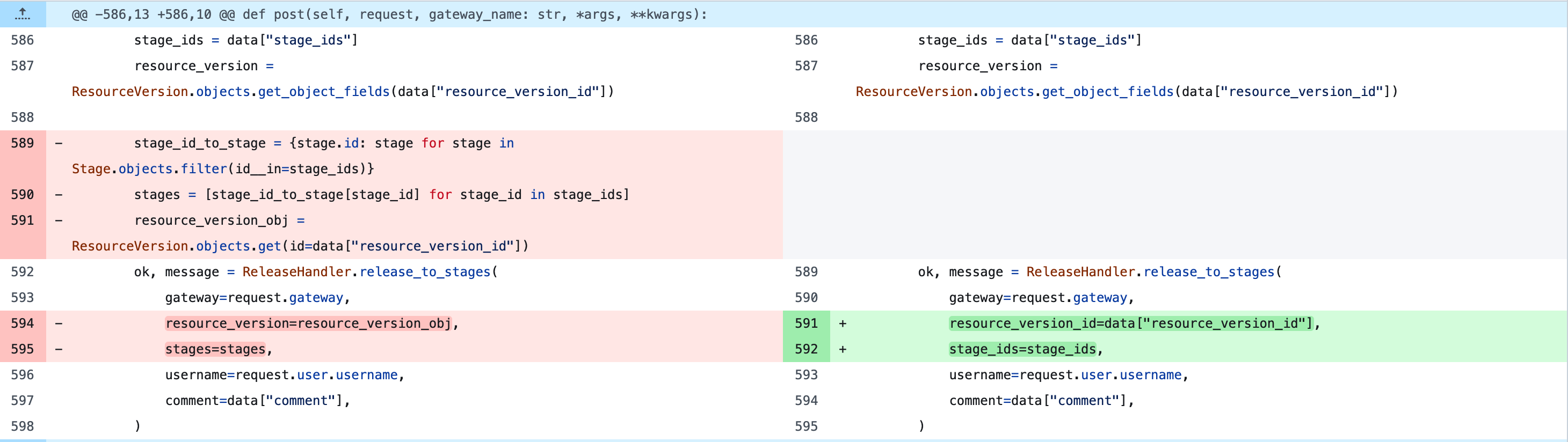Select deleted line number 589
The width and height of the screenshot is (1568, 442).
point(23,143)
